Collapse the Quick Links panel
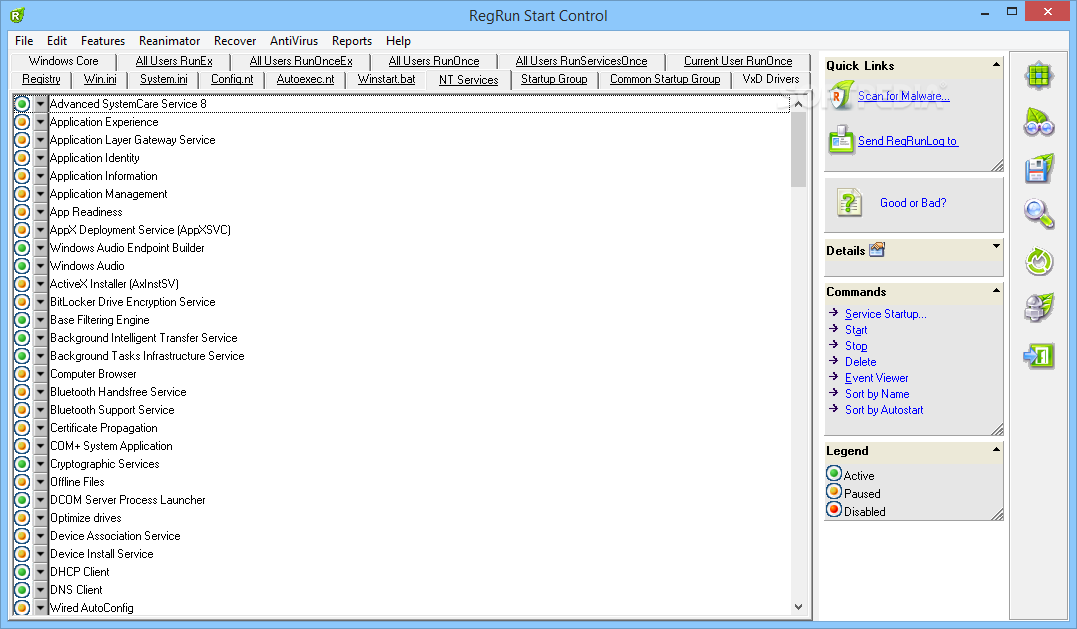Viewport: 1077px width, 629px height. 996,65
